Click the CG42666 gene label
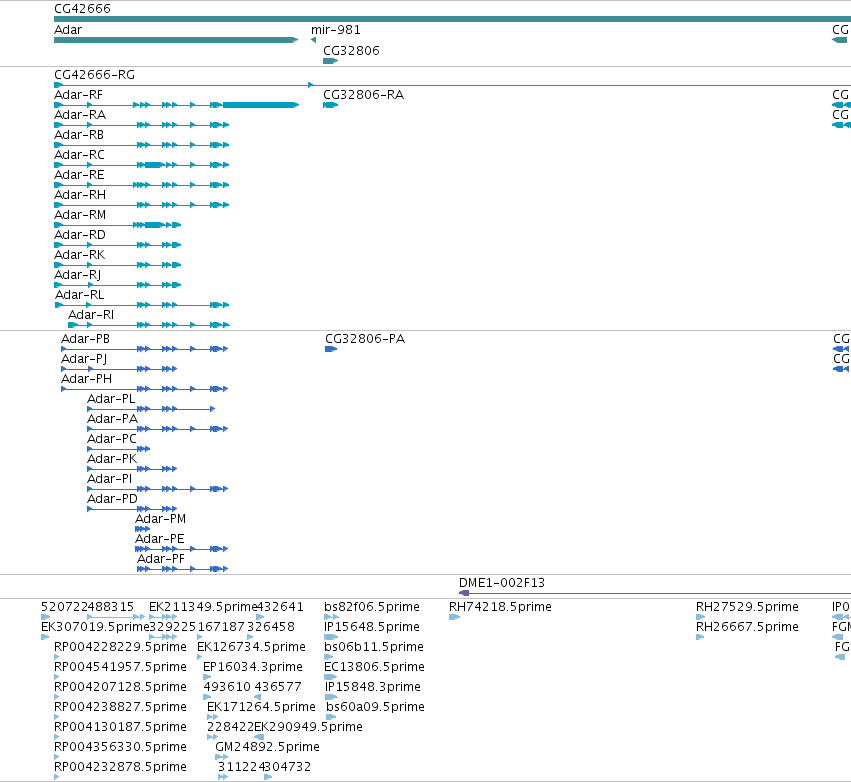This screenshot has width=851, height=782. (x=82, y=9)
